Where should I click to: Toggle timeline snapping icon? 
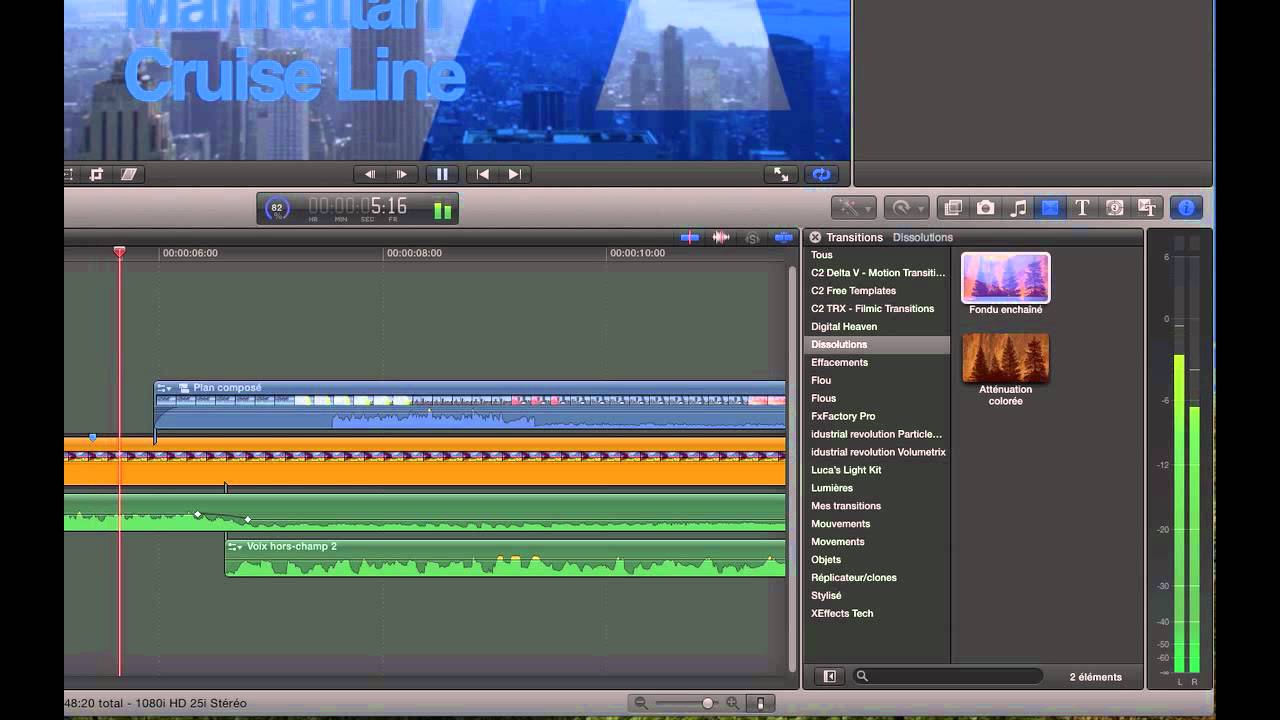click(x=784, y=237)
